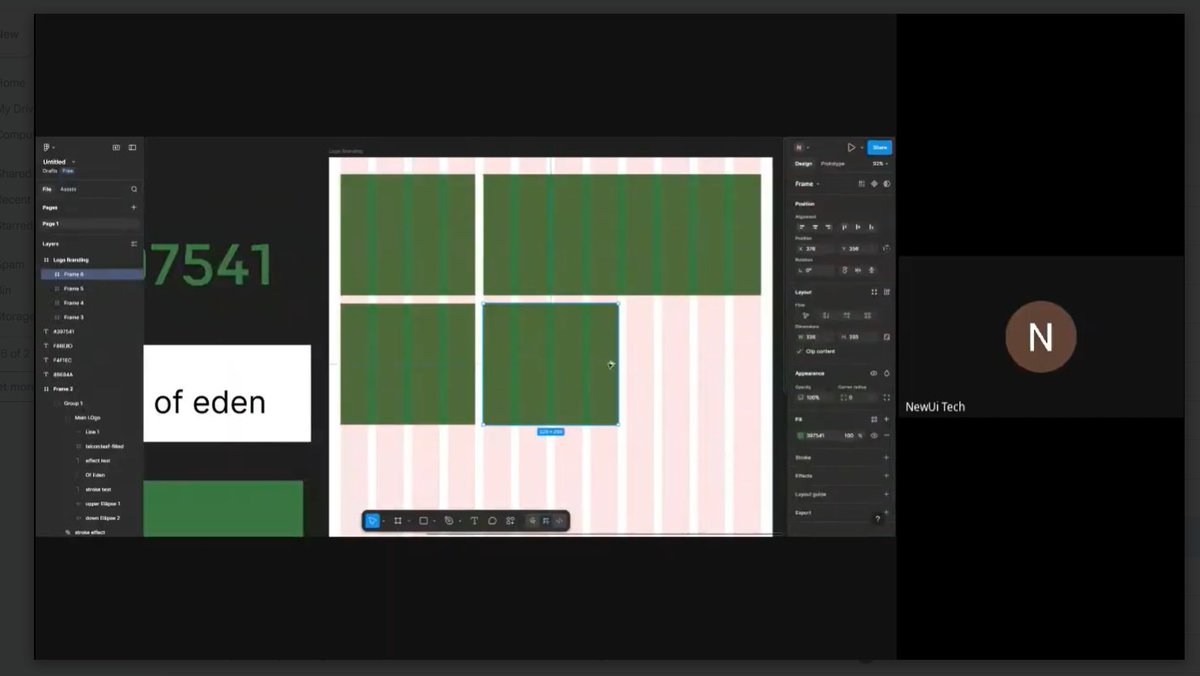Toggle the Clip content checkbox

799,351
